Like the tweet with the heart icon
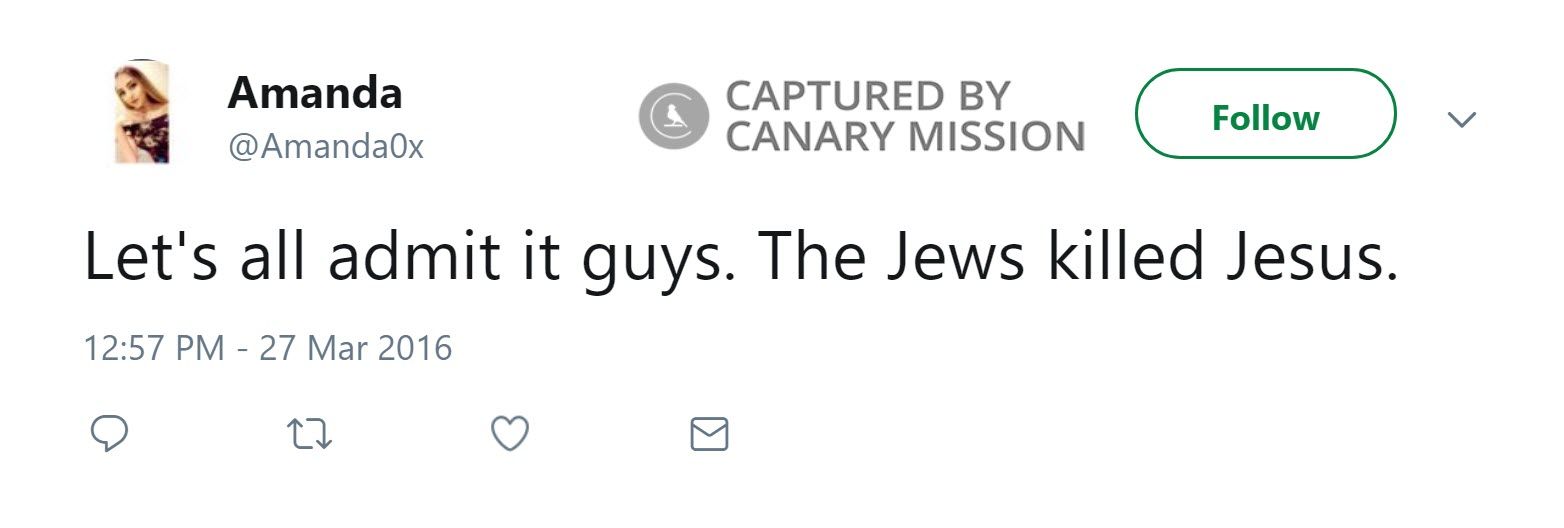Viewport: 1564px width, 528px height. point(511,434)
